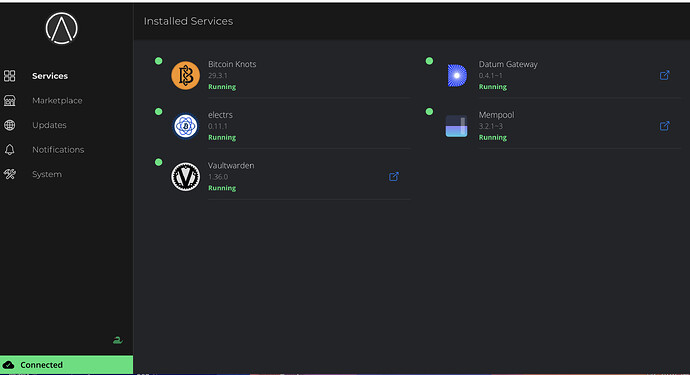The image size is (690, 375).
Task: Click the Installed Services heading
Action: click(x=188, y=21)
